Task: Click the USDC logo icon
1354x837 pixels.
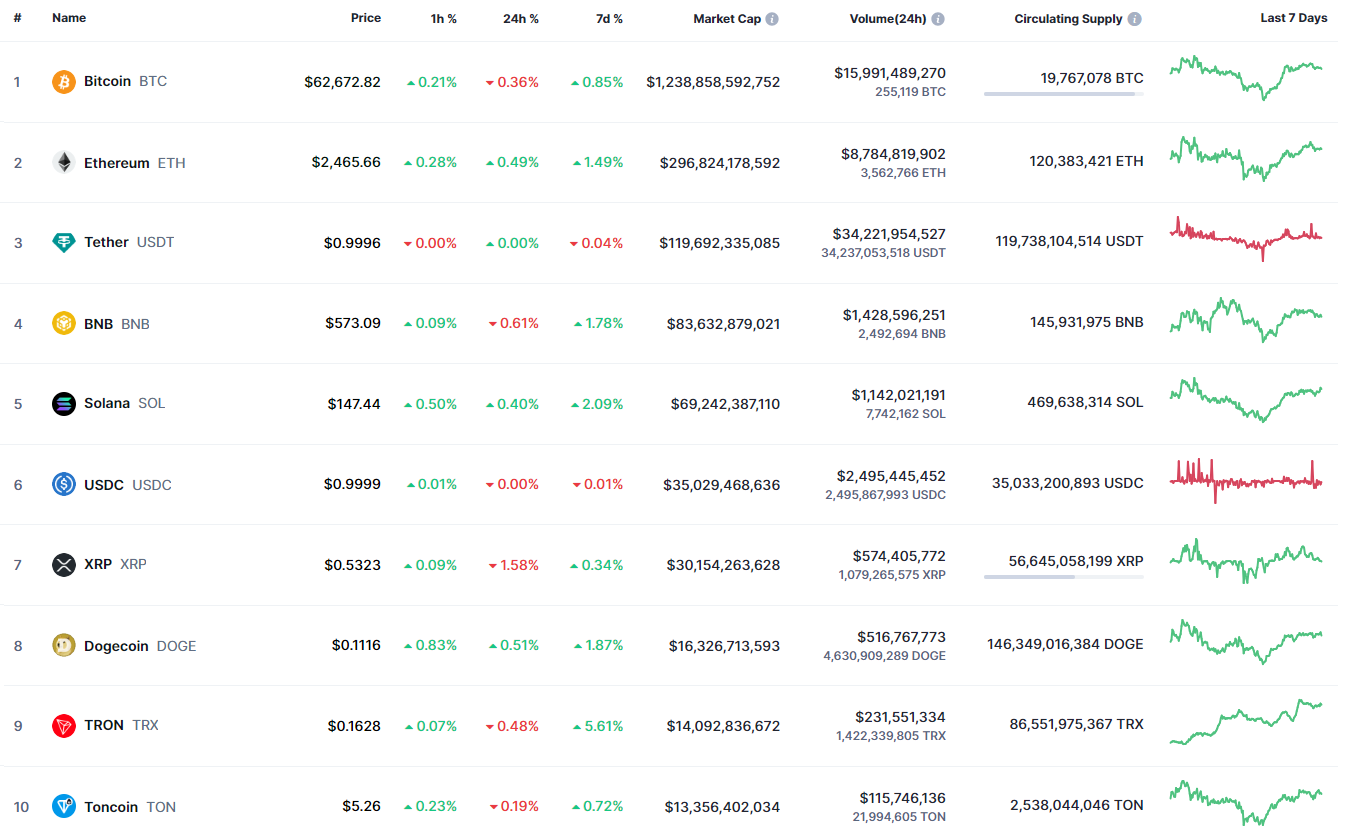Action: tap(64, 485)
